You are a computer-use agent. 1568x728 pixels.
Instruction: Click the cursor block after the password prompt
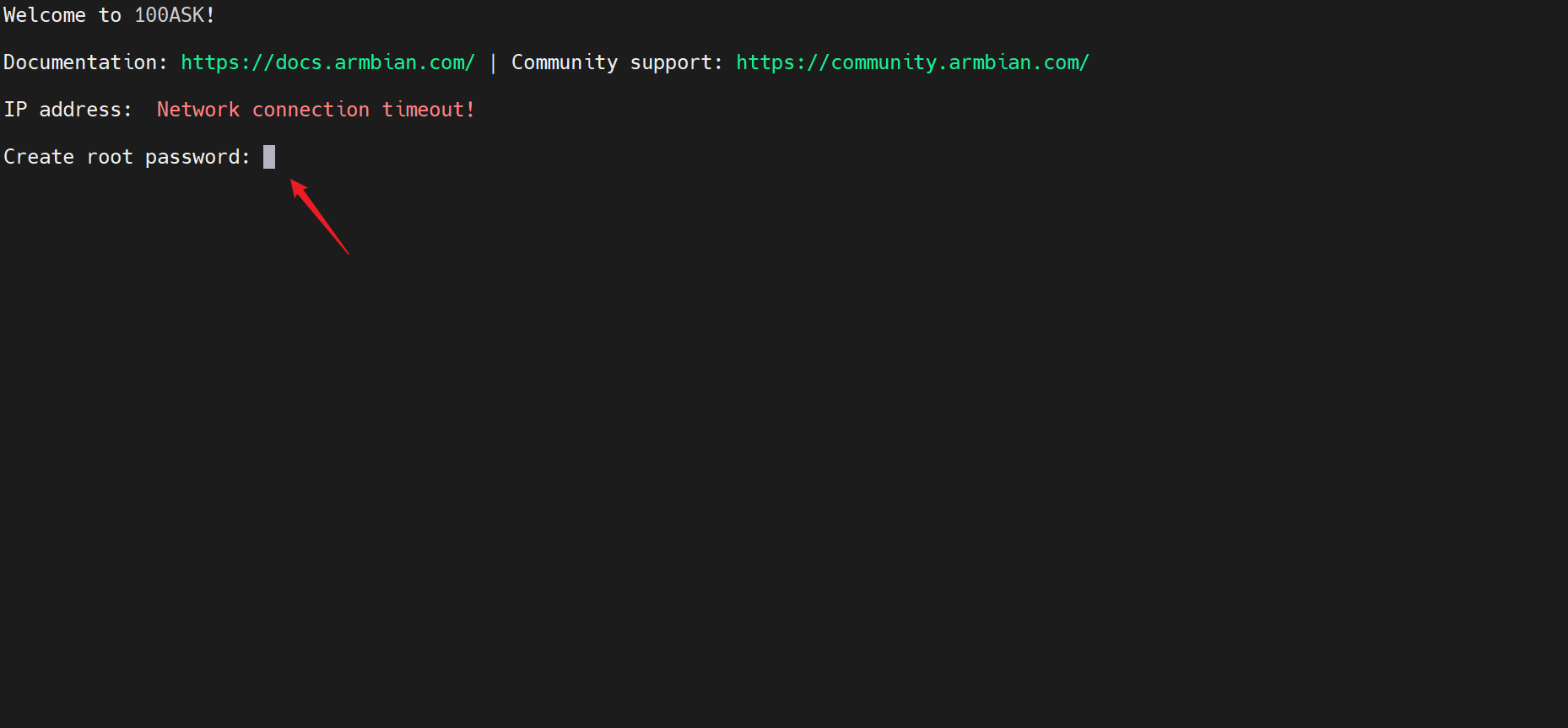point(269,157)
